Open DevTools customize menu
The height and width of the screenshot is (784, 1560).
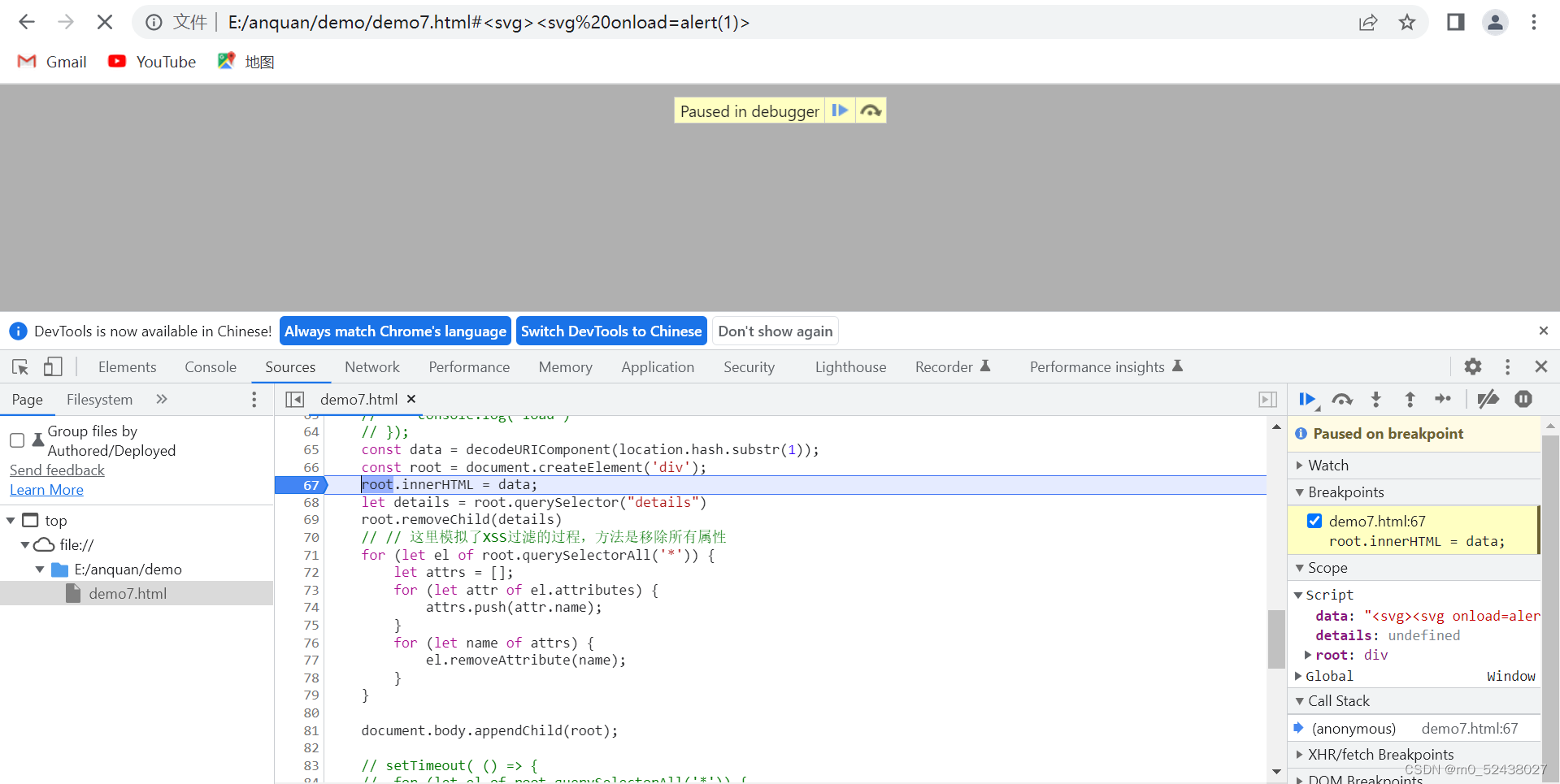coord(1507,366)
